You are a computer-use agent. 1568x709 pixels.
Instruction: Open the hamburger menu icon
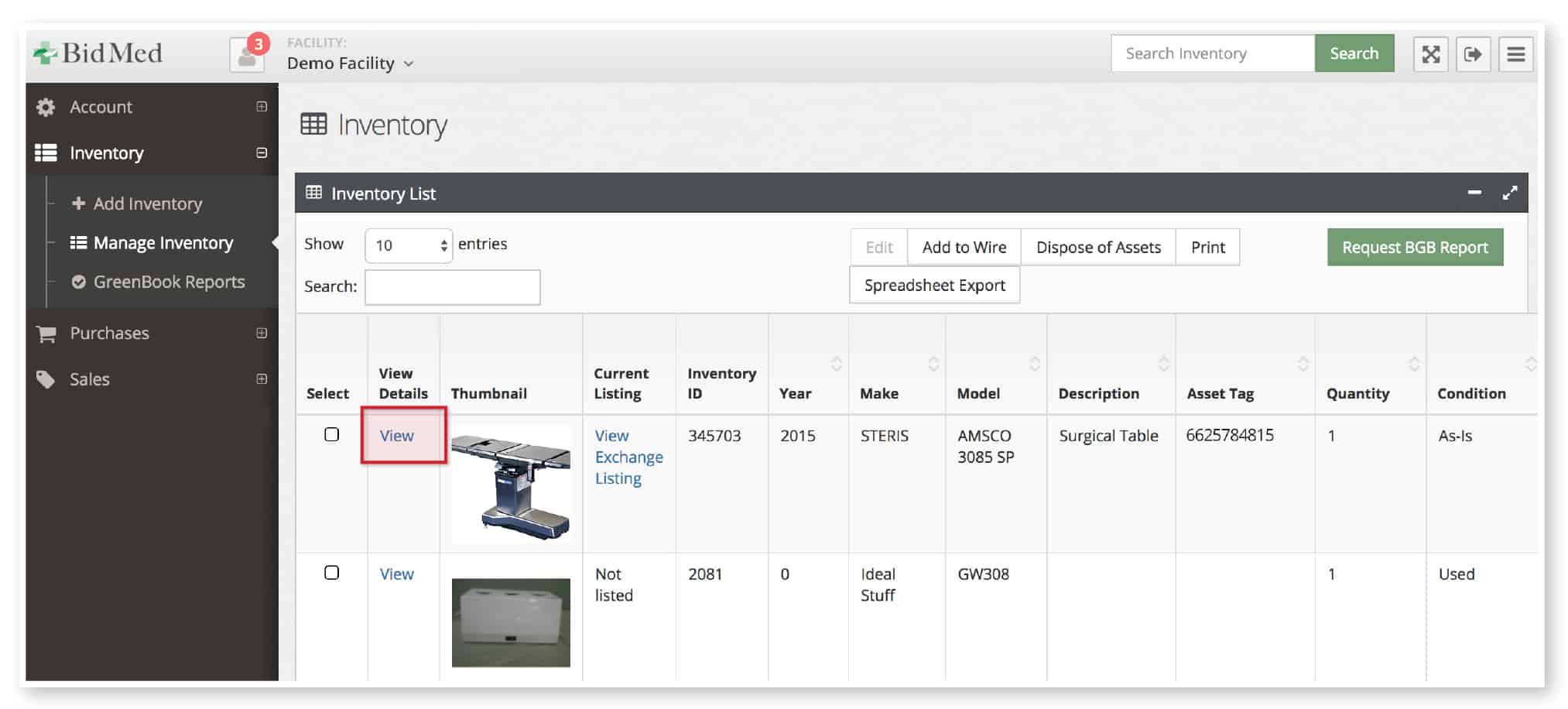tap(1515, 54)
